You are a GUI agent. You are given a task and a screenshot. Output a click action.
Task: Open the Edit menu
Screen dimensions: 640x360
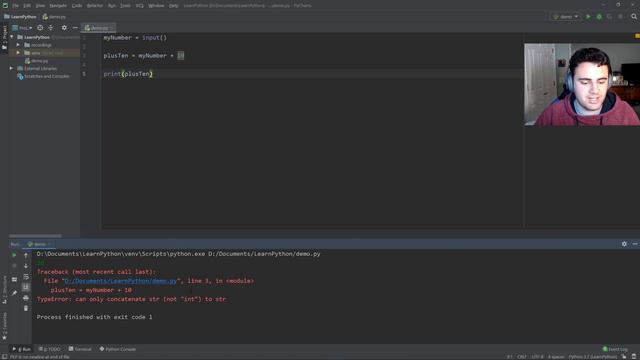tap(27, 6)
